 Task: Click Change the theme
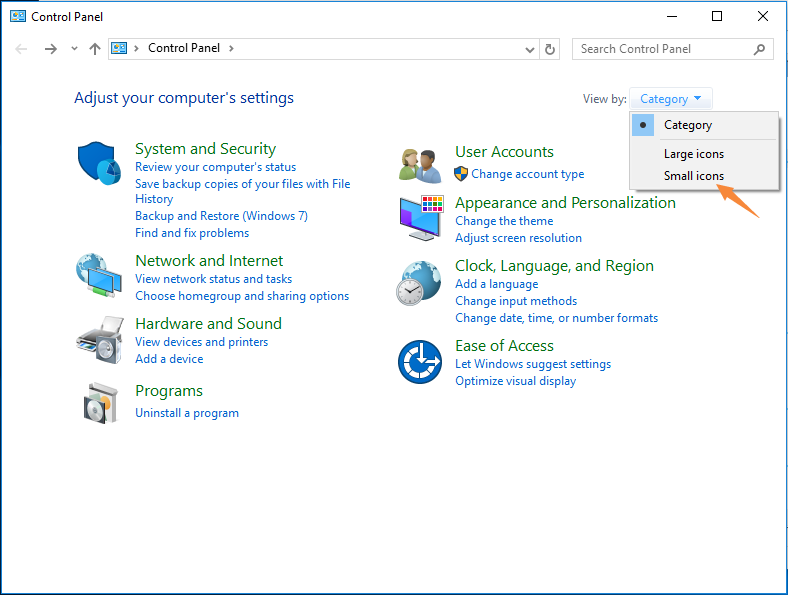(x=504, y=221)
